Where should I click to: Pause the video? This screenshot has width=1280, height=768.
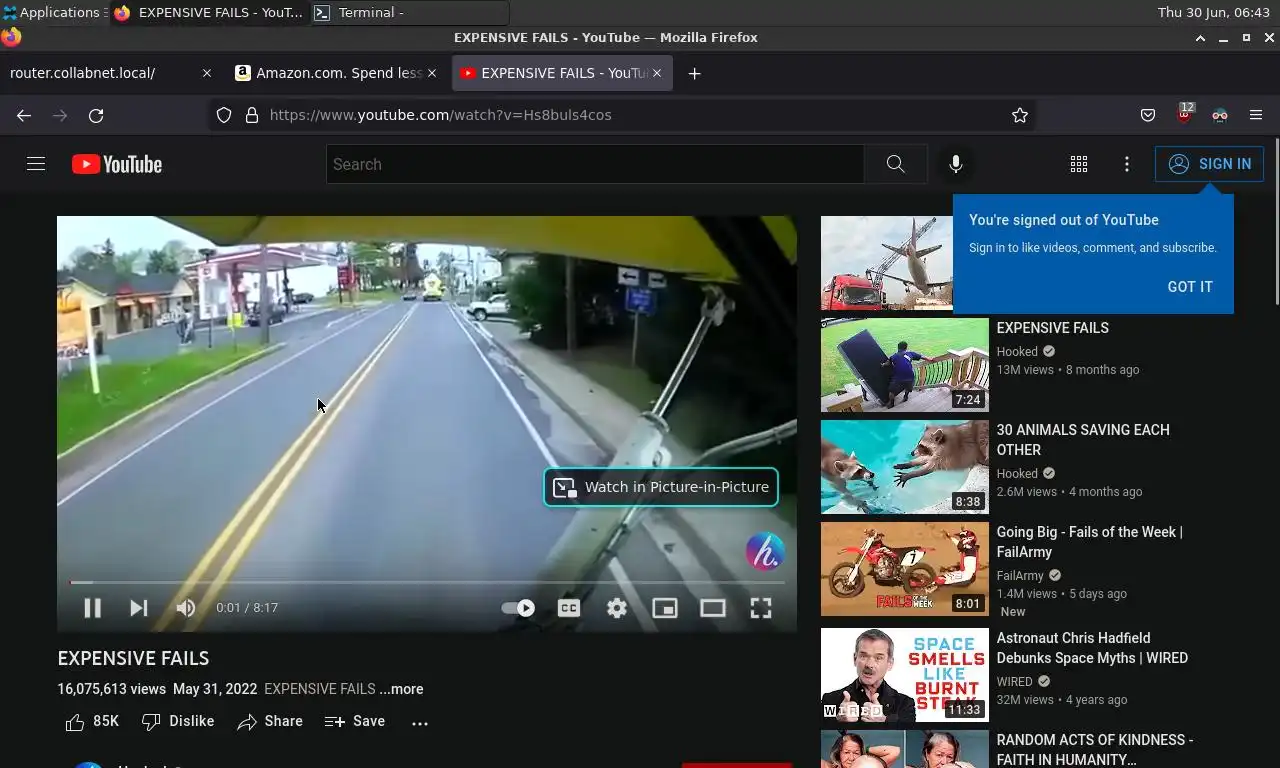point(92,608)
